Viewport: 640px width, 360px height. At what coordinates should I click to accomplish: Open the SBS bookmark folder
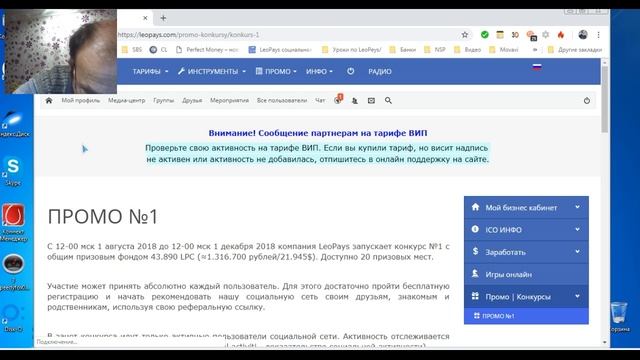(x=132, y=50)
